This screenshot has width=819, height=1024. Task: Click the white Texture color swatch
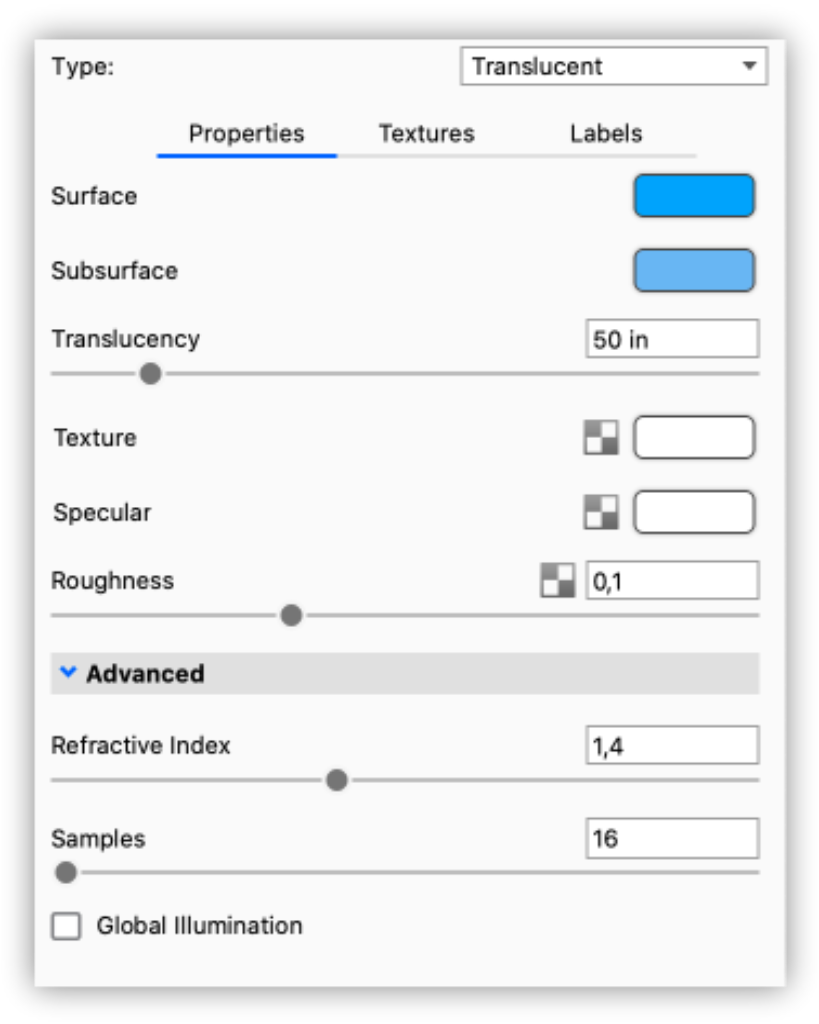pos(693,438)
